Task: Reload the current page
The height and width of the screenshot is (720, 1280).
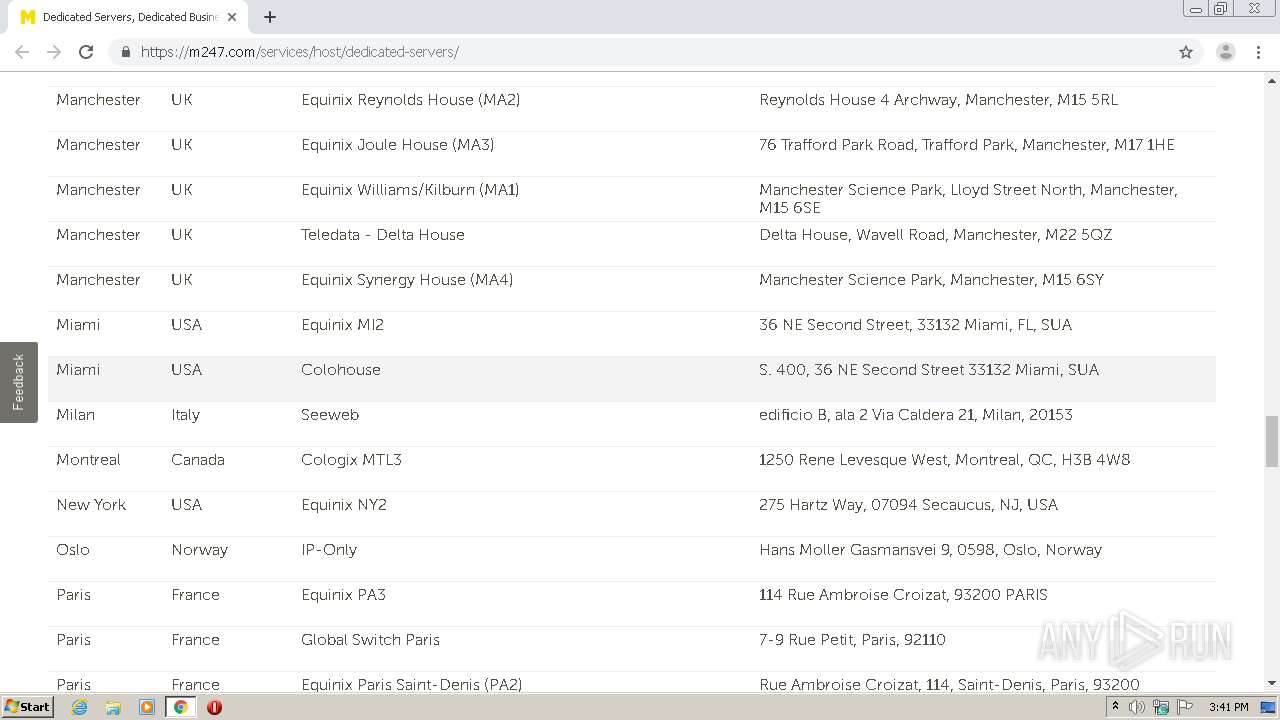Action: coord(86,52)
